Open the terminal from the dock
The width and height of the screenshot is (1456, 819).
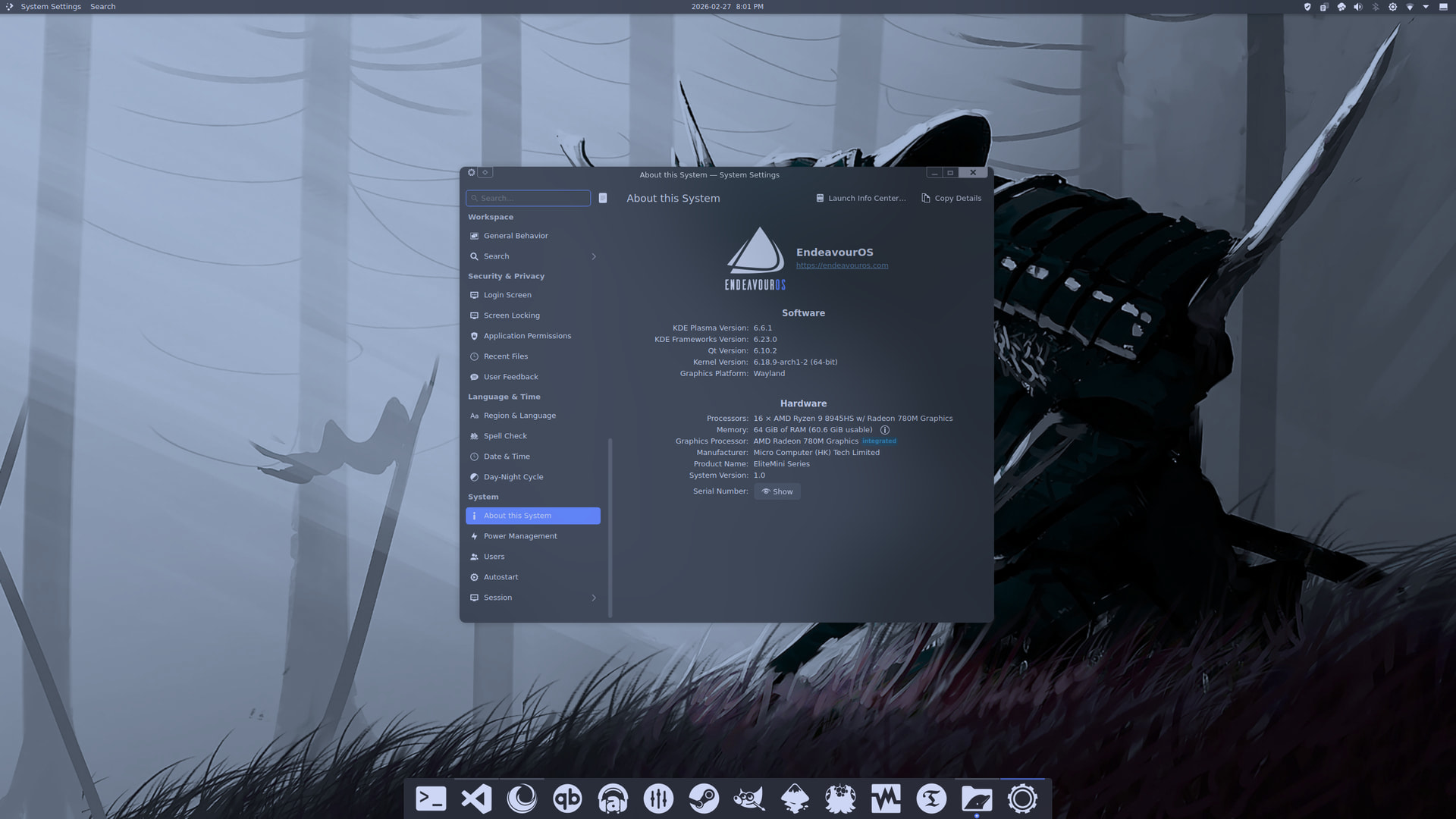431,799
